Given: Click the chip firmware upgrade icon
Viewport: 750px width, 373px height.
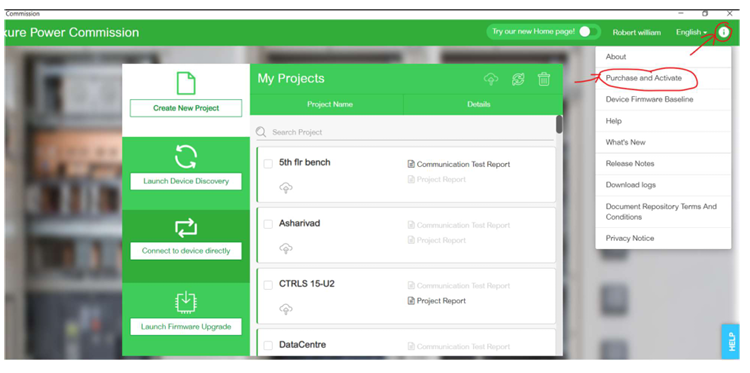Looking at the screenshot, I should pos(186,302).
